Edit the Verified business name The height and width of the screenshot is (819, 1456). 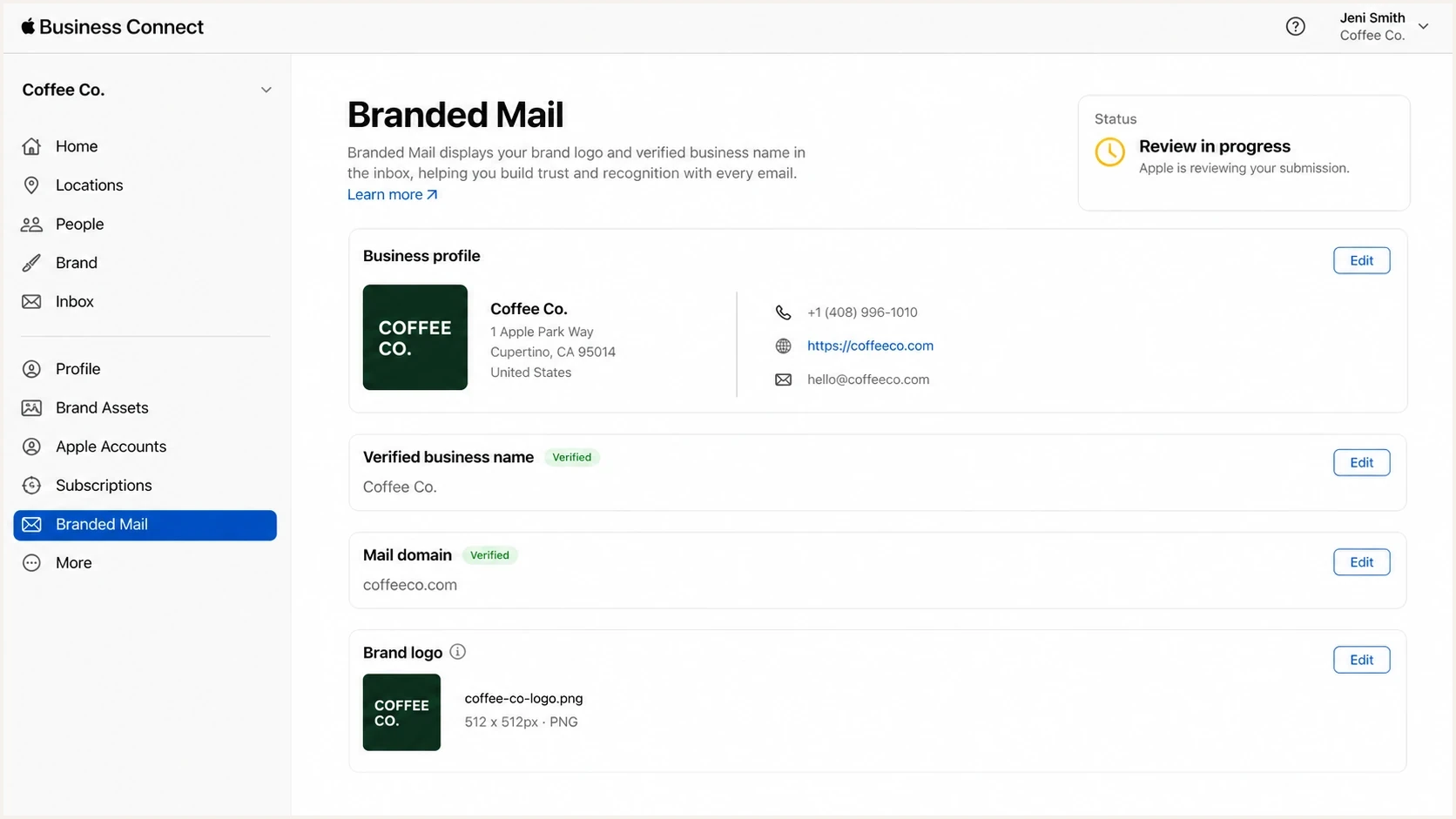pos(1361,462)
